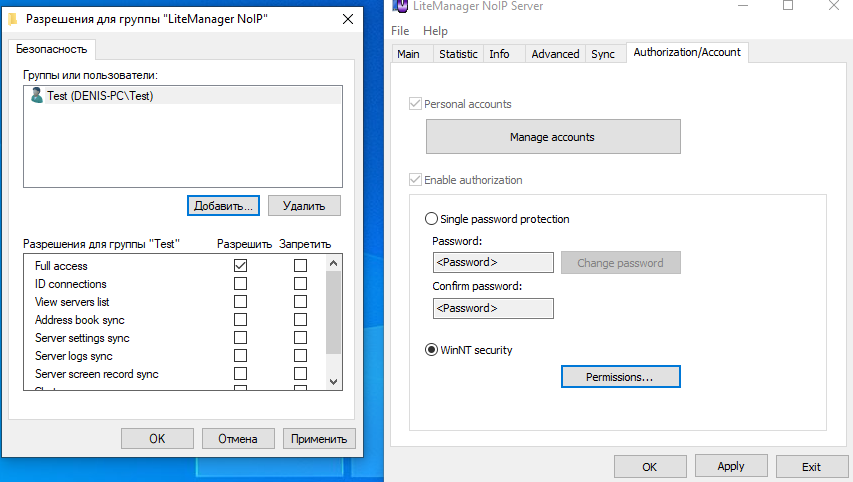Select Single password protection radio button

[431, 219]
